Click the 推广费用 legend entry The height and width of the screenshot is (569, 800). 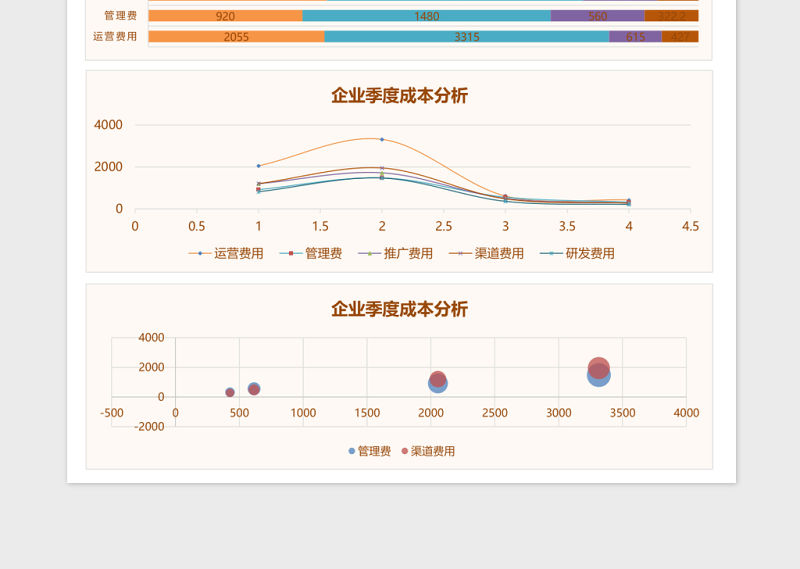[x=407, y=254]
